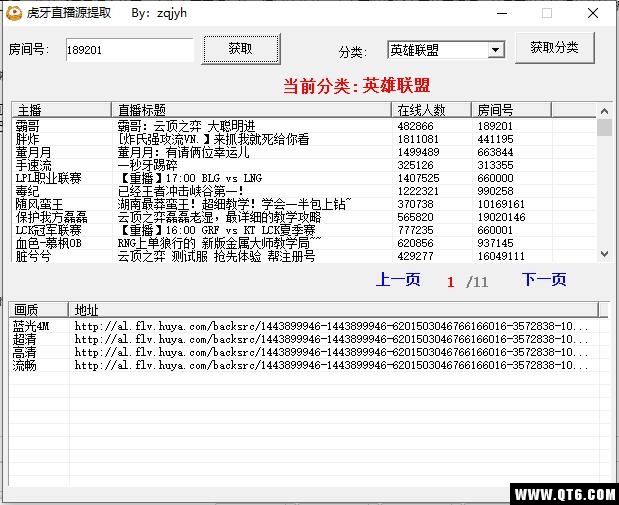Select streamer row 脏兮兮
Screen dimensions: 619x505
[304, 257]
